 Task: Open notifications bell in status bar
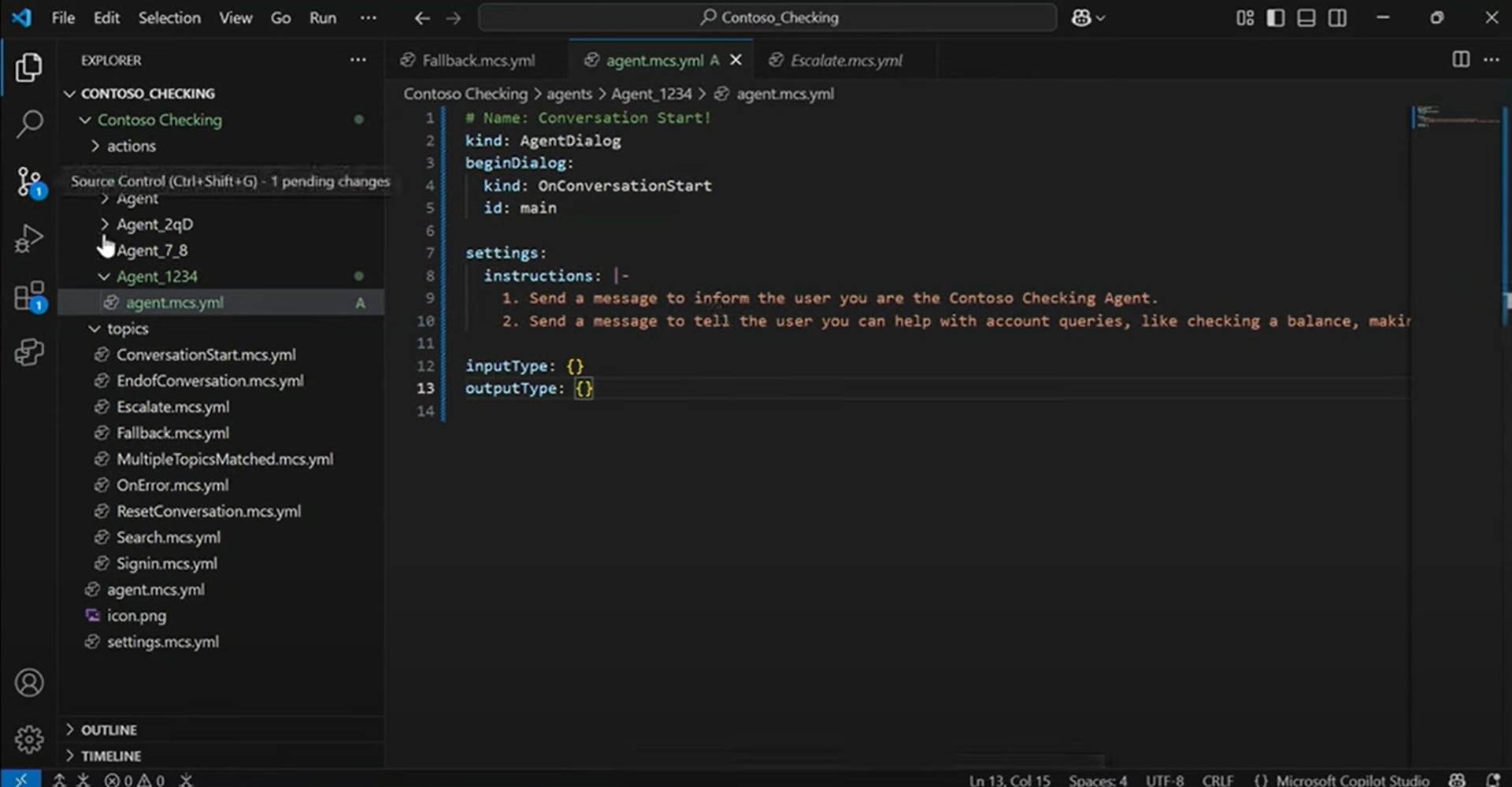pos(1492,780)
